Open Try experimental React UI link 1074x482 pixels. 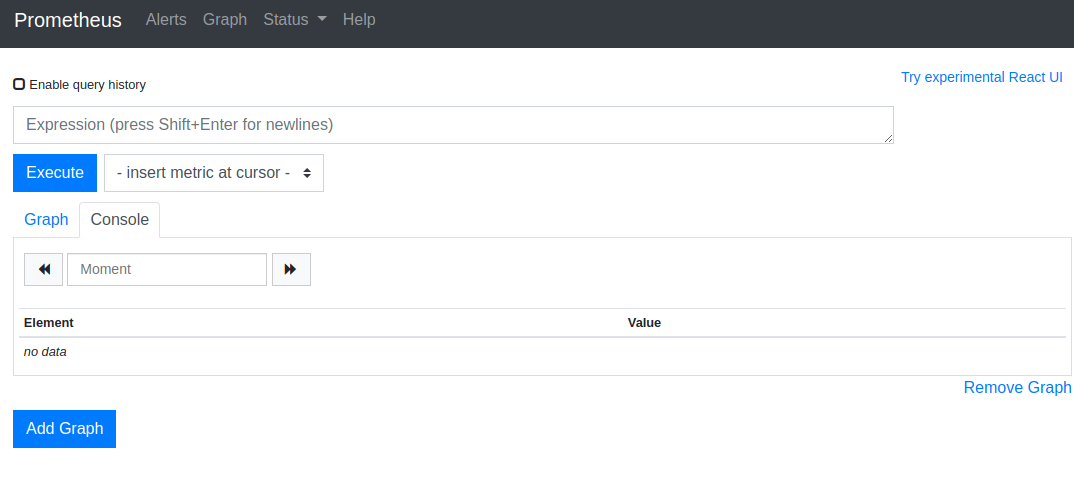[x=982, y=77]
